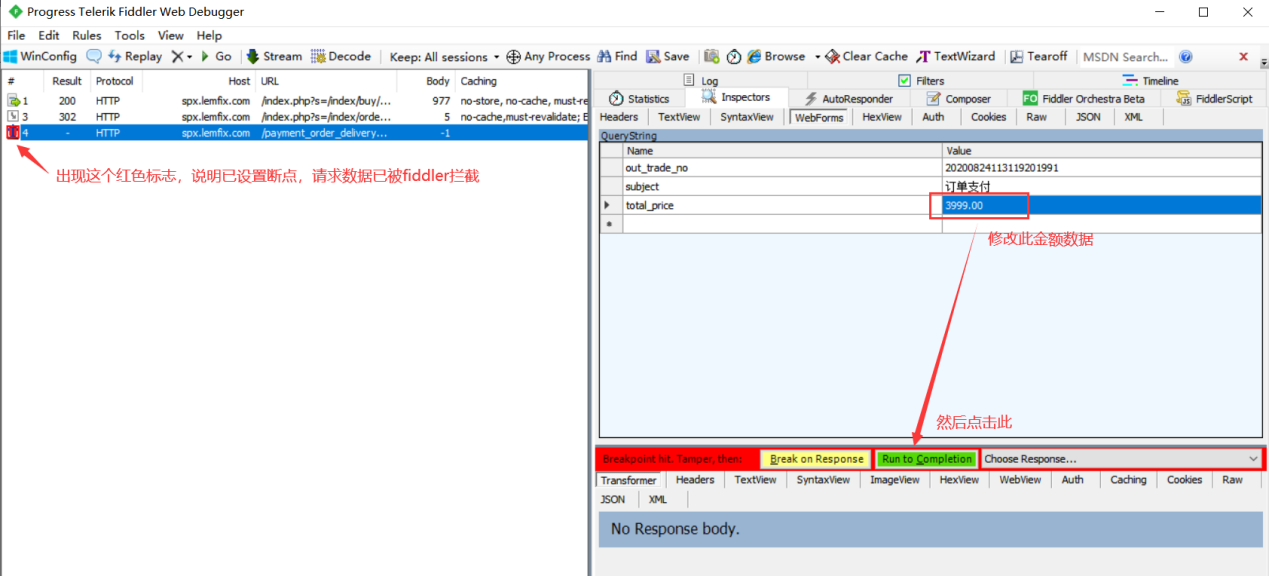1269x576 pixels.
Task: Click the Run to Completion button
Action: (x=926, y=459)
